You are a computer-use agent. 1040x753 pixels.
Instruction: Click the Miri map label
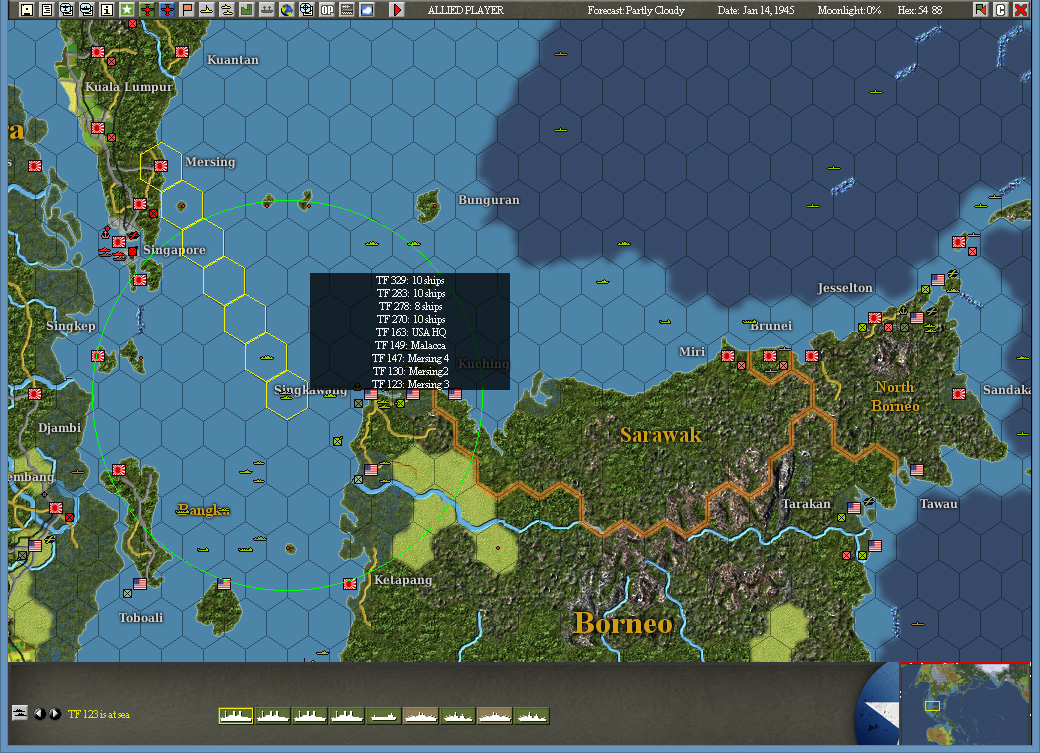click(692, 352)
